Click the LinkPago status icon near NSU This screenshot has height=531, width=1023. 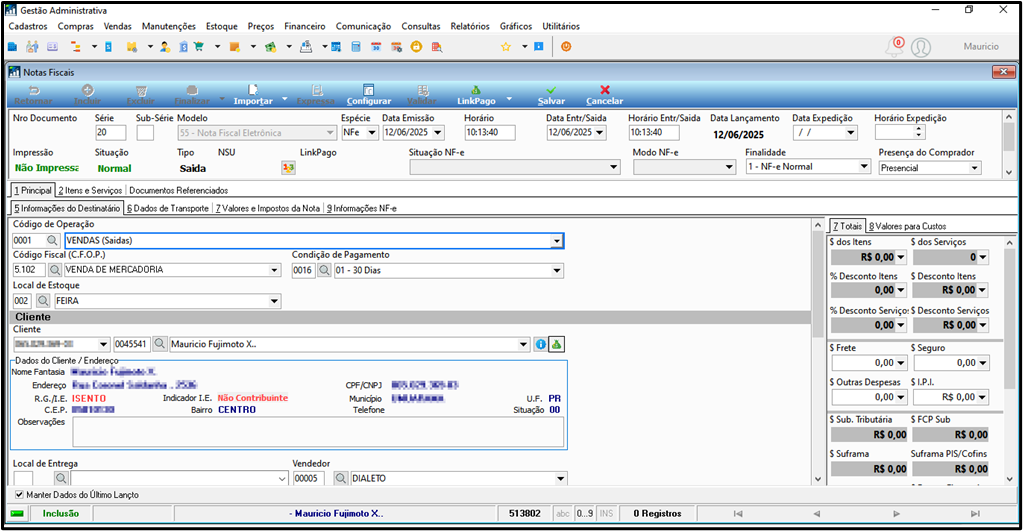point(288,168)
